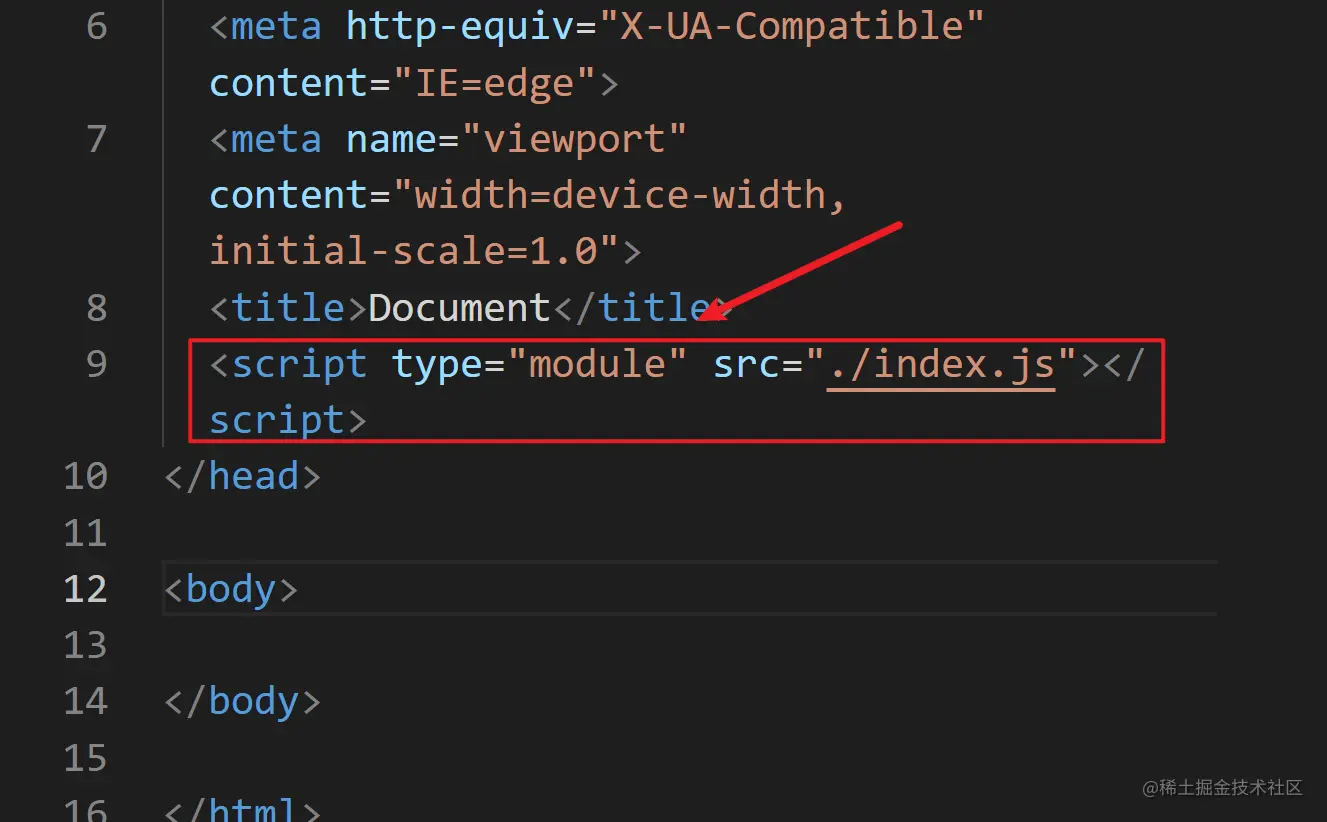Click the opening script tag name
The width and height of the screenshot is (1327, 822).
tap(300, 364)
